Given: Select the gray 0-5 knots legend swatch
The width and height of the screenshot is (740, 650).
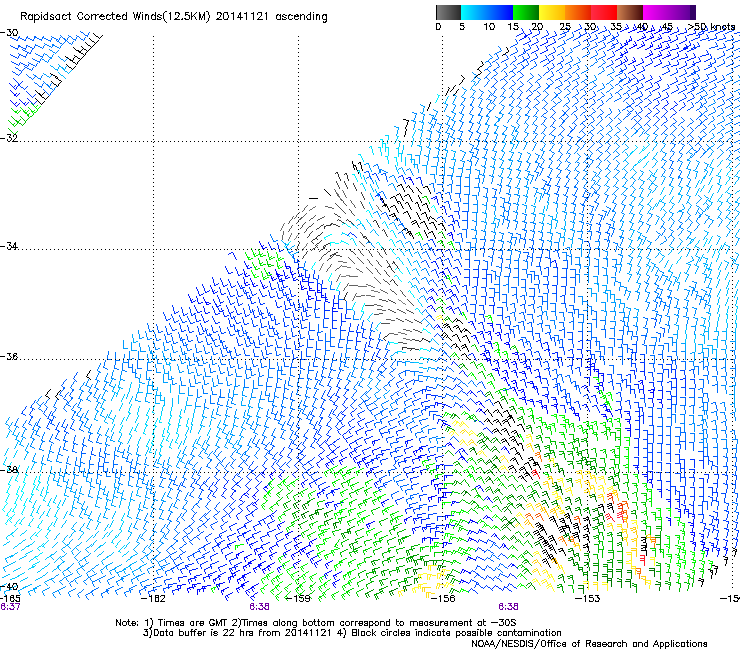Looking at the screenshot, I should (x=448, y=12).
